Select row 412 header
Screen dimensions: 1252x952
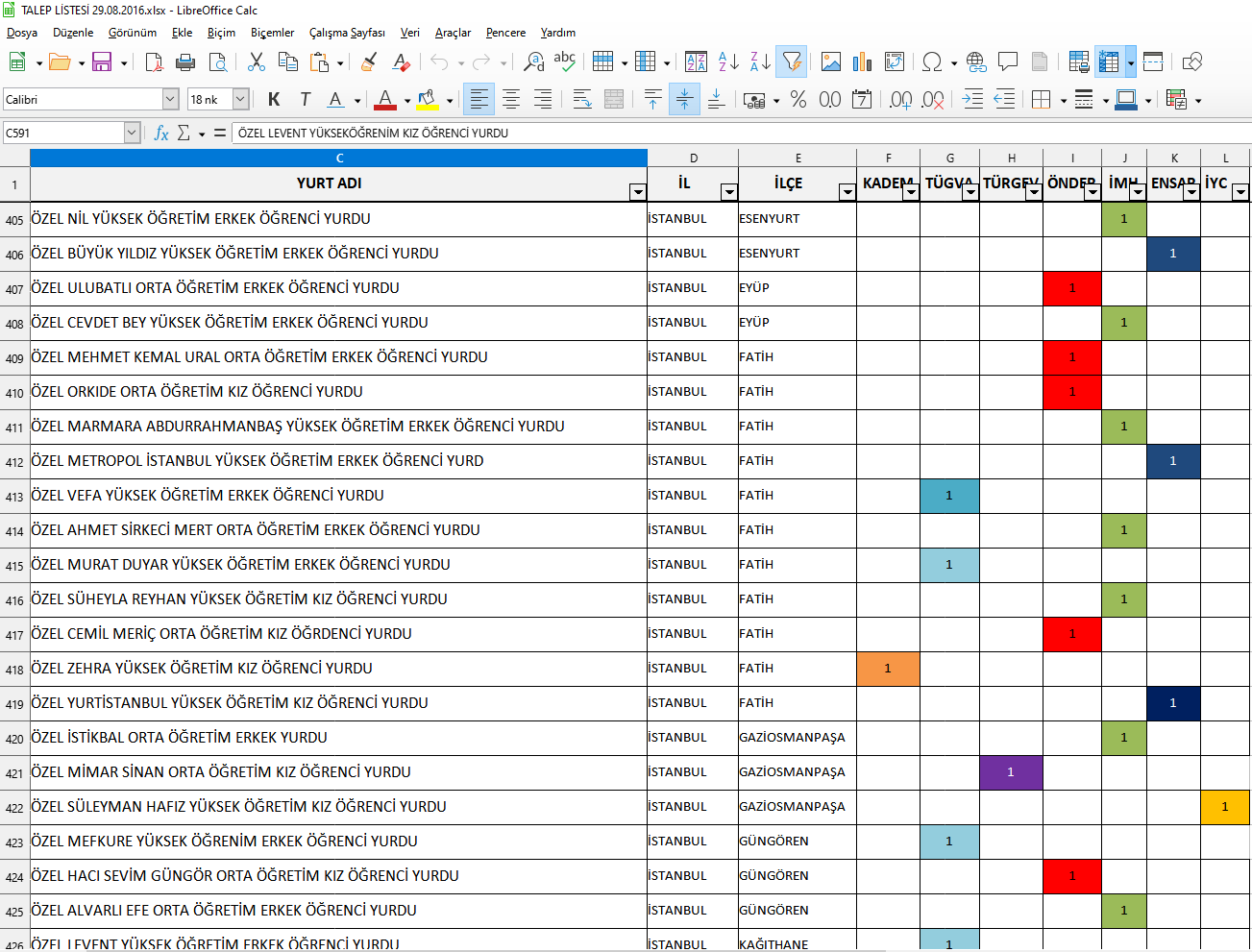(14, 462)
